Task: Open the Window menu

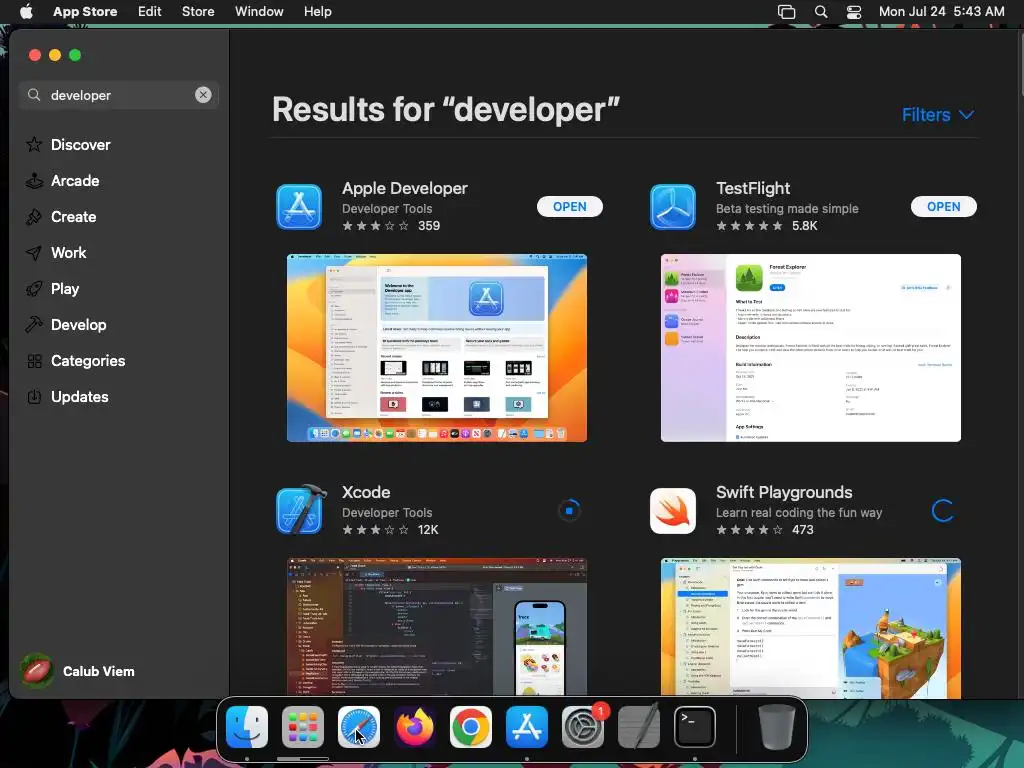Action: 259,11
